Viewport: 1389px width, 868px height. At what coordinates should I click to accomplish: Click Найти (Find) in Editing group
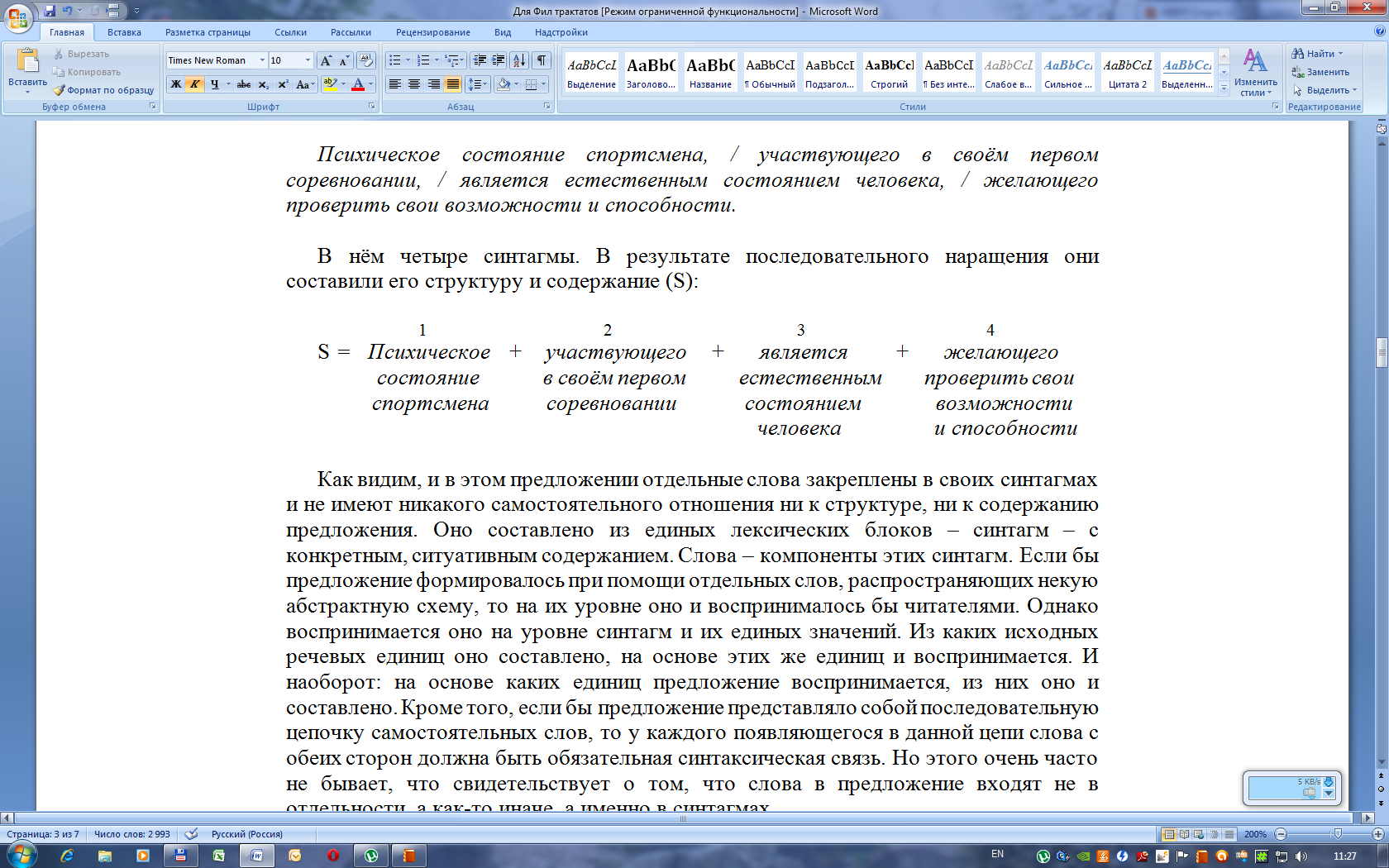[1318, 54]
